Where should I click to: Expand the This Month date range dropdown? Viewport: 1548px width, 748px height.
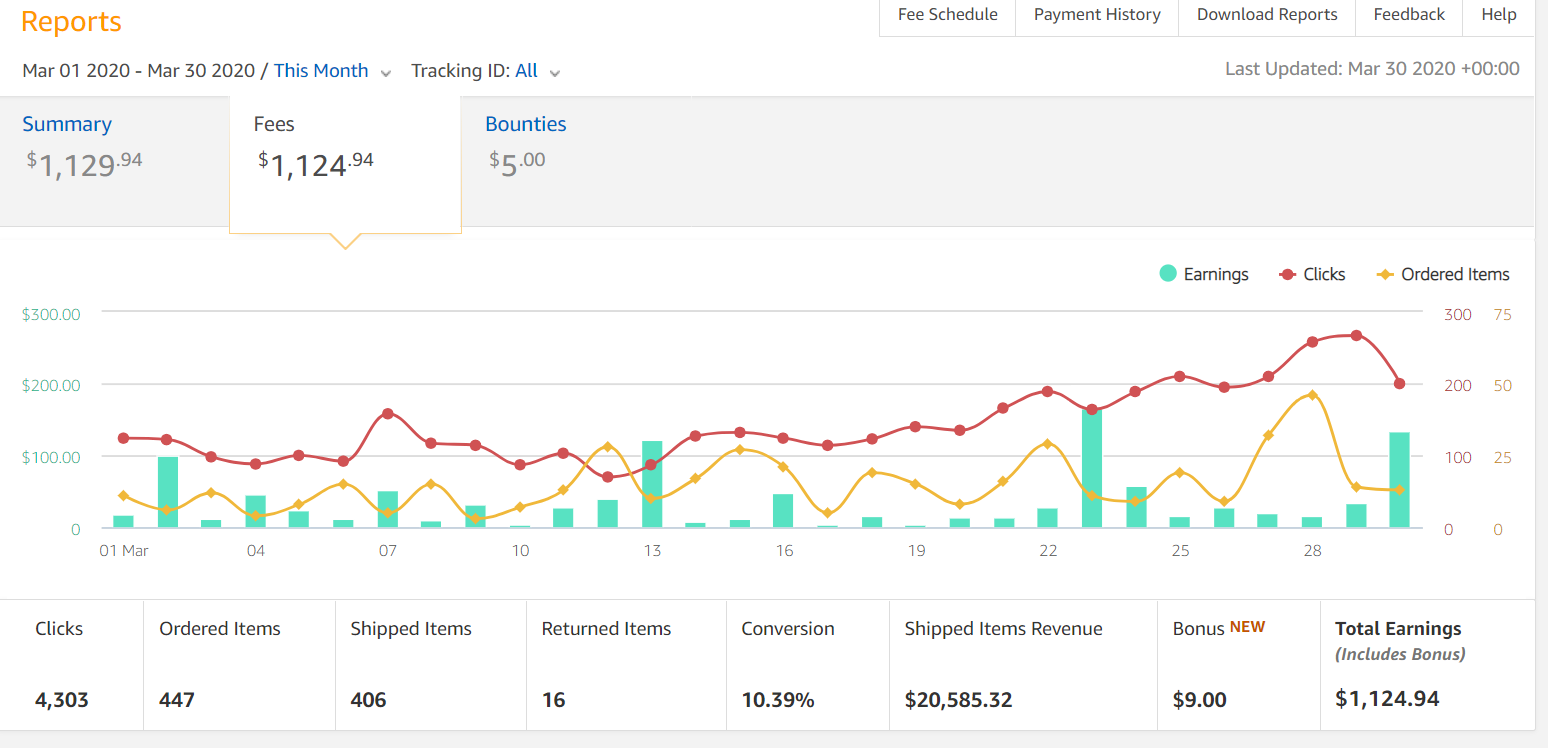(321, 71)
